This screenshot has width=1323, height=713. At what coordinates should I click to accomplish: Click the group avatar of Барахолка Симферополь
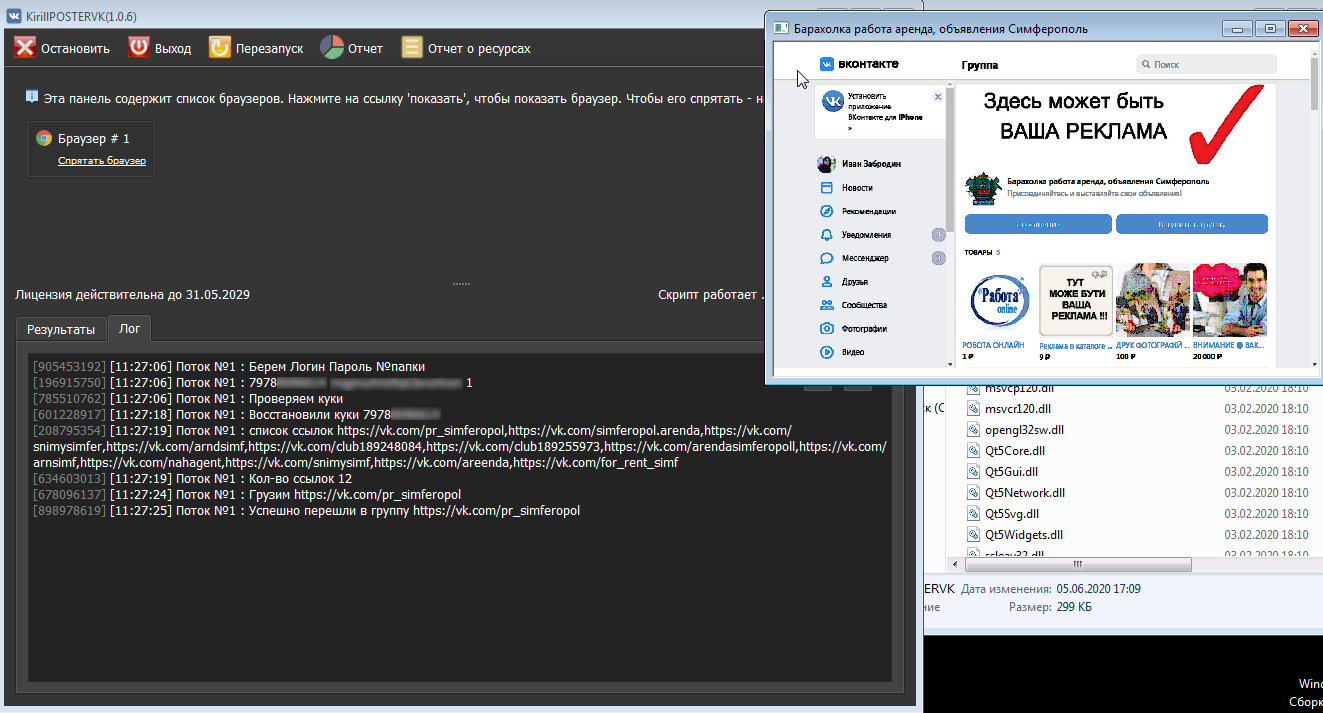pyautogui.click(x=984, y=188)
